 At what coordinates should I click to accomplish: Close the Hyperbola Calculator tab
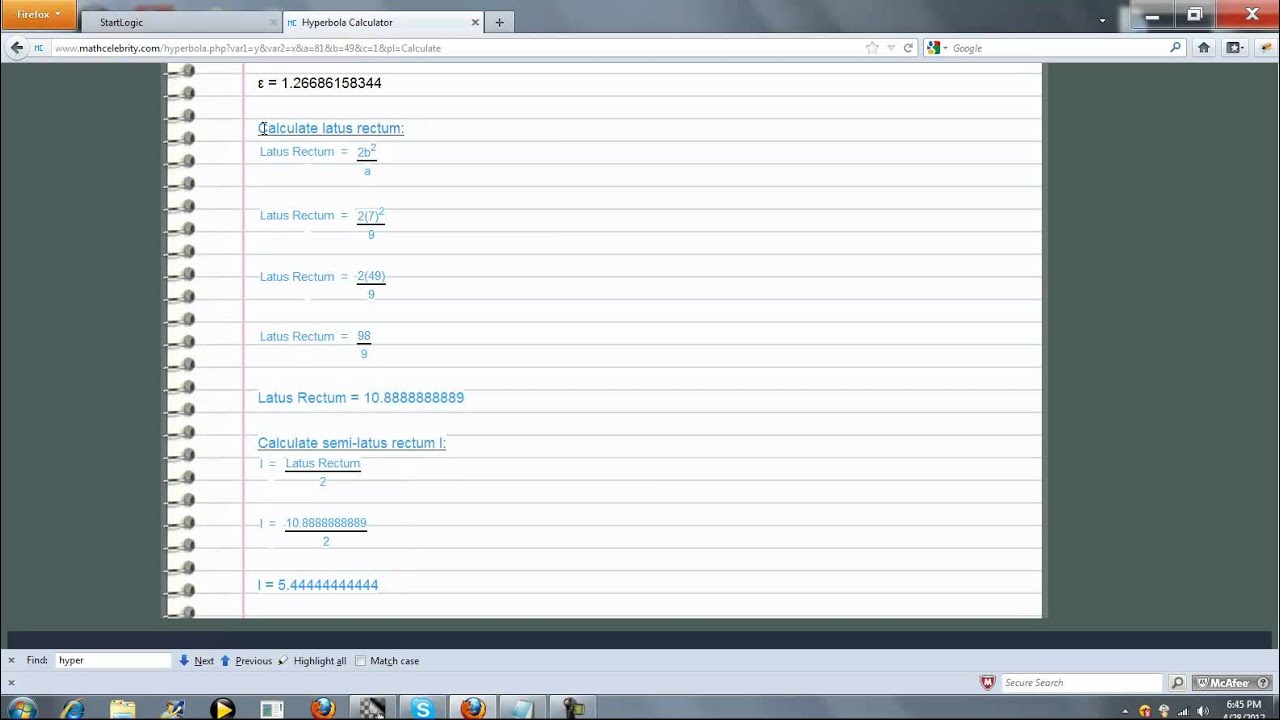pos(476,22)
